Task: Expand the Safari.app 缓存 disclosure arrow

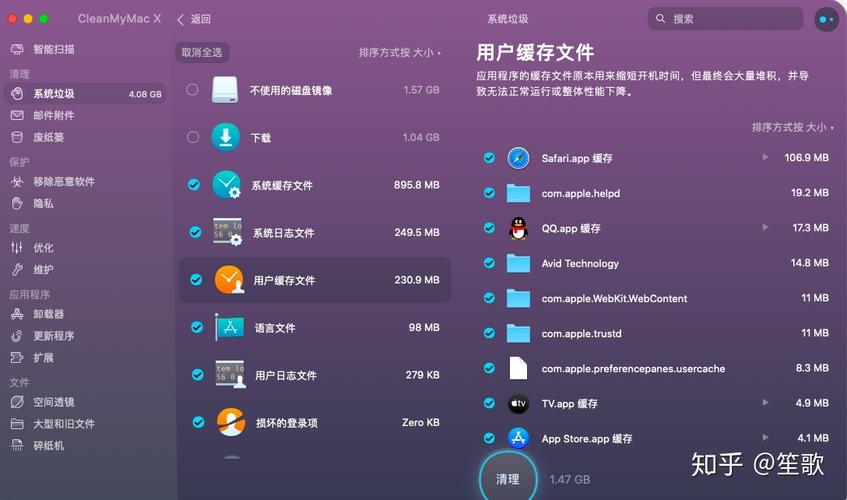Action: tap(766, 158)
